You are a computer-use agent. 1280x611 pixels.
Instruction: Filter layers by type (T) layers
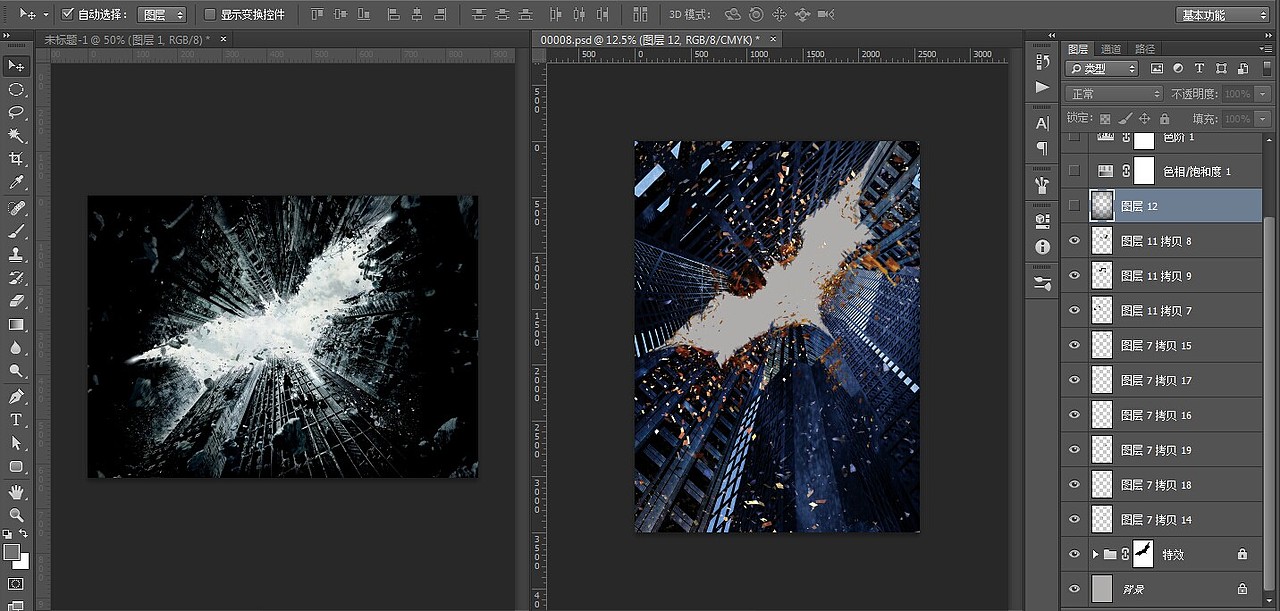(x=1199, y=69)
